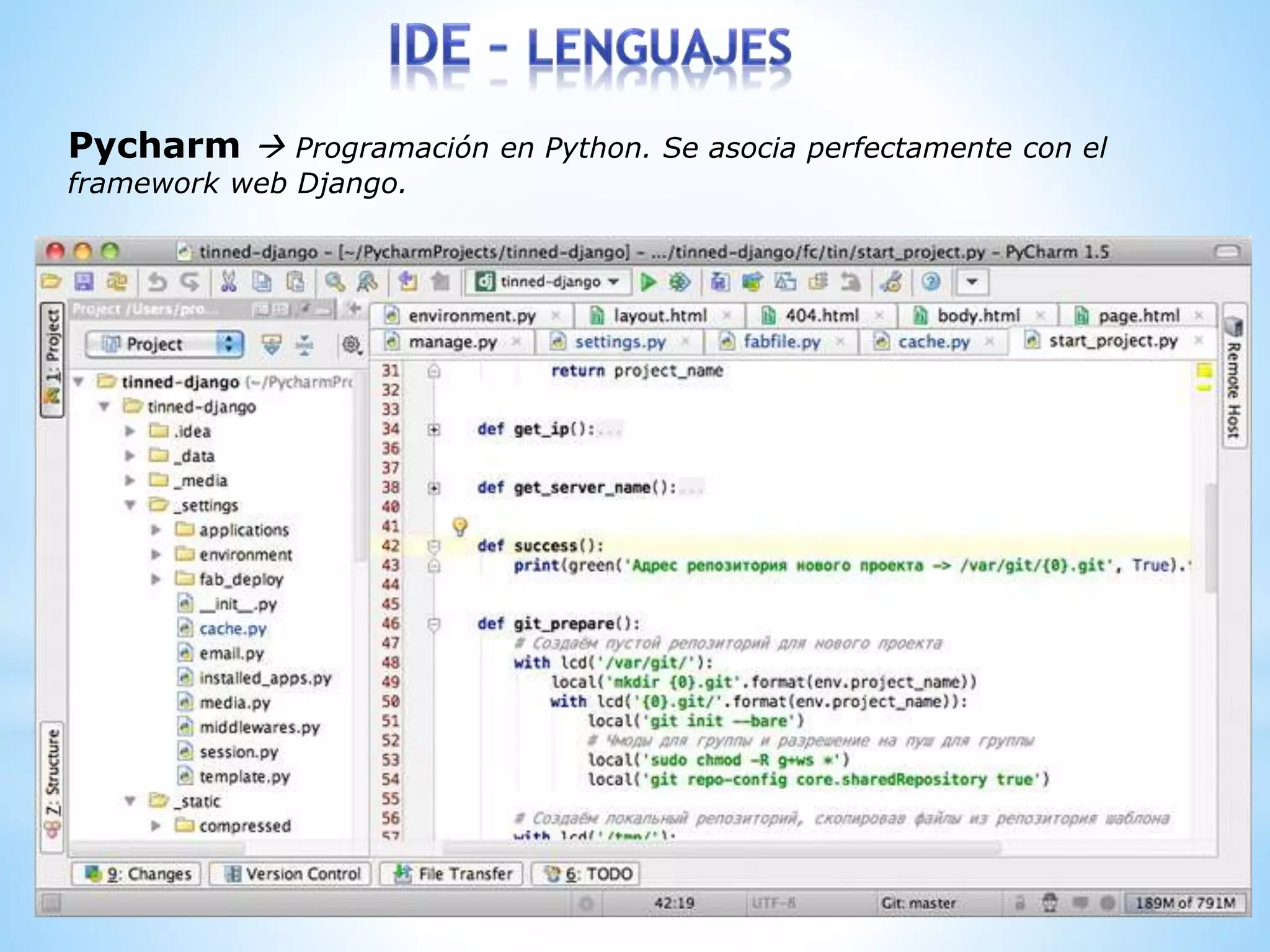Open the 9: Changes tool window
1270x952 pixels.
tap(136, 874)
